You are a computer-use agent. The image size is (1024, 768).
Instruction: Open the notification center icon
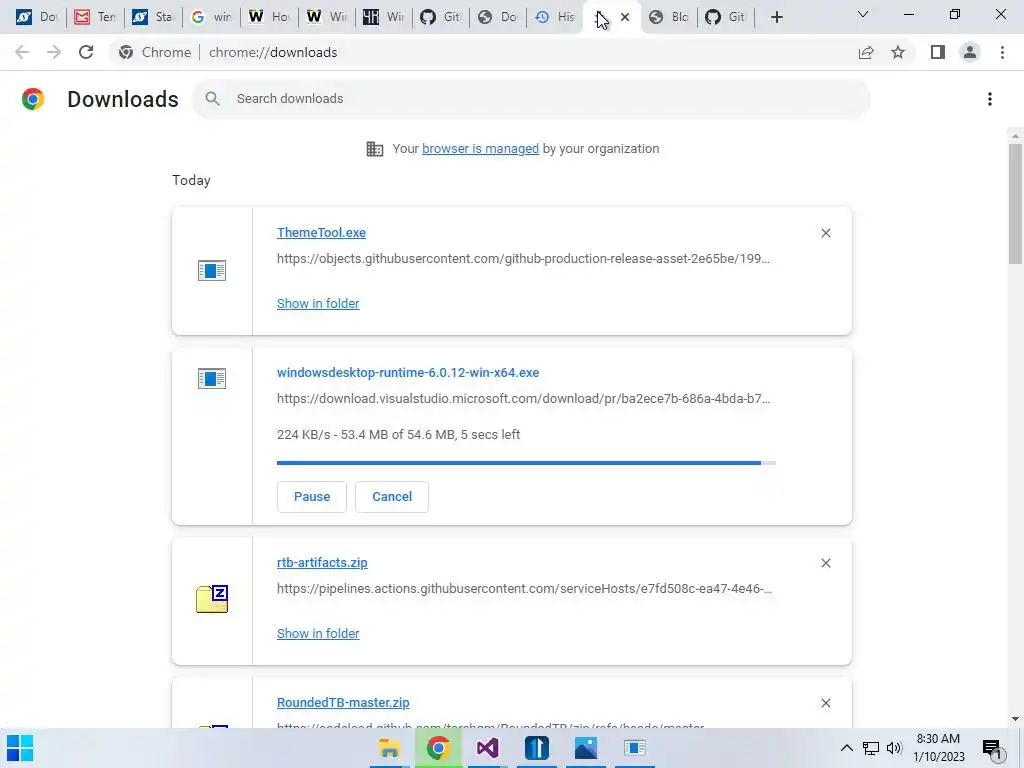tap(992, 748)
